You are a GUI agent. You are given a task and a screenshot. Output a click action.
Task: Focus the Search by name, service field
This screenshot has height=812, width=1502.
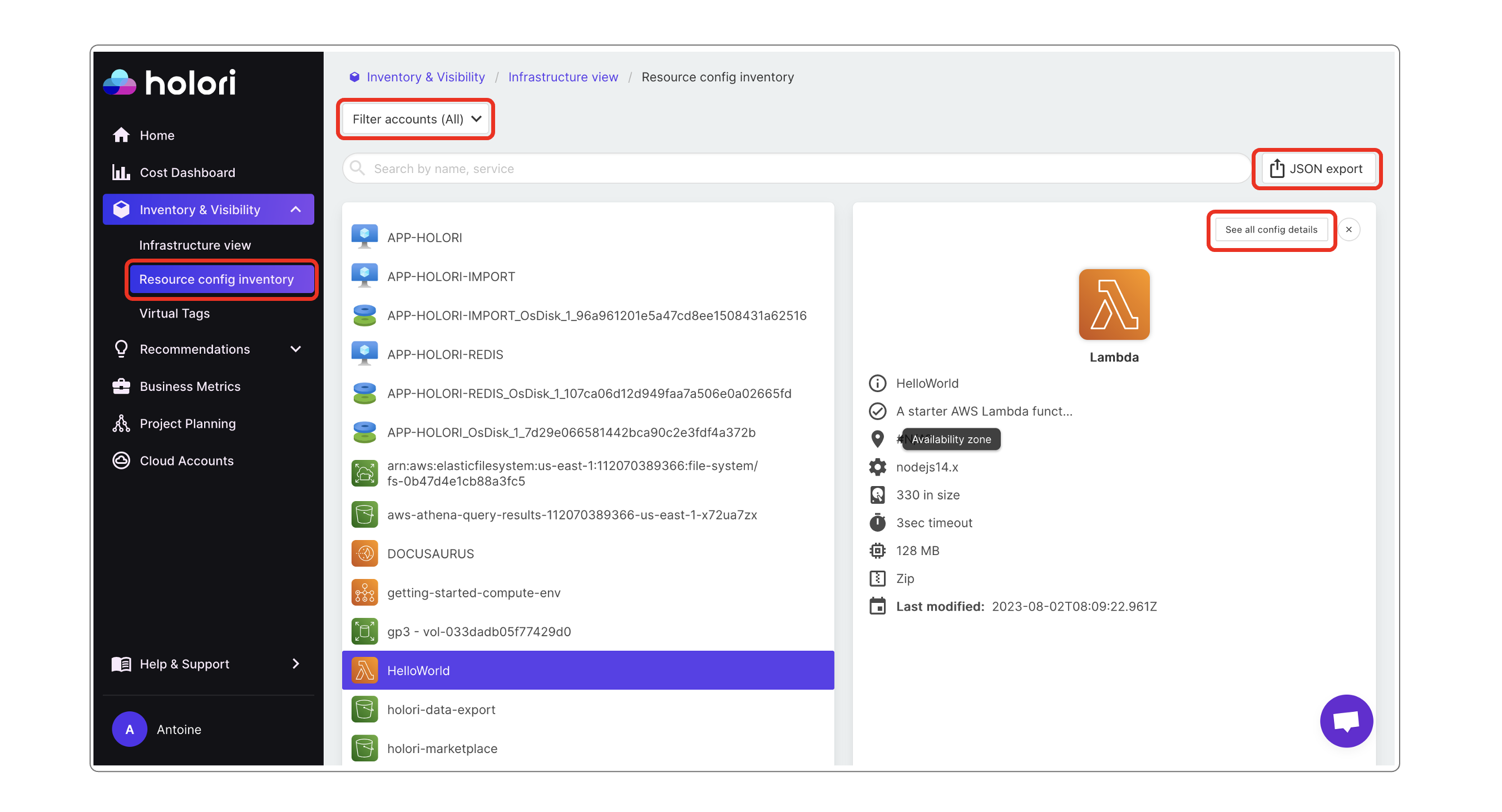[796, 169]
